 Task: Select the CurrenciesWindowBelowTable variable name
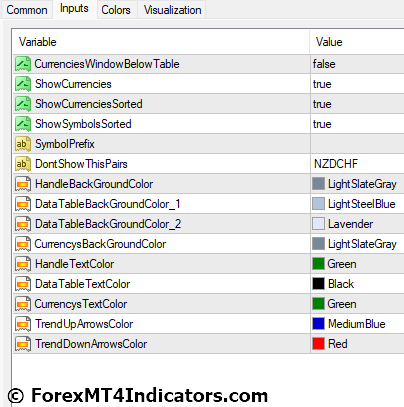pos(107,64)
